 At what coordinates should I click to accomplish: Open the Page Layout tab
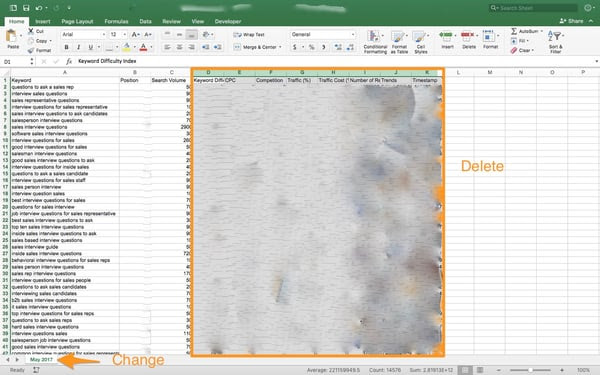[77, 21]
